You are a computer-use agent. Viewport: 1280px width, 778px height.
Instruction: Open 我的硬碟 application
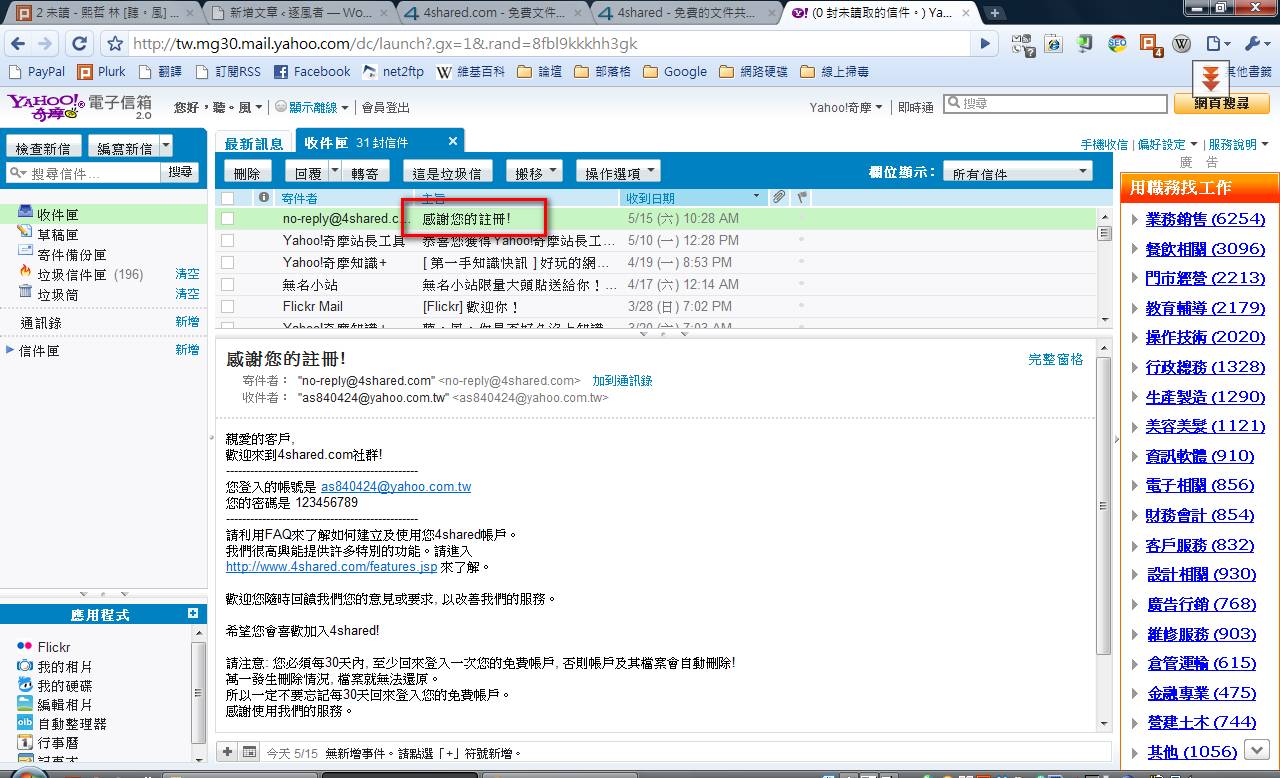pyautogui.click(x=55, y=685)
